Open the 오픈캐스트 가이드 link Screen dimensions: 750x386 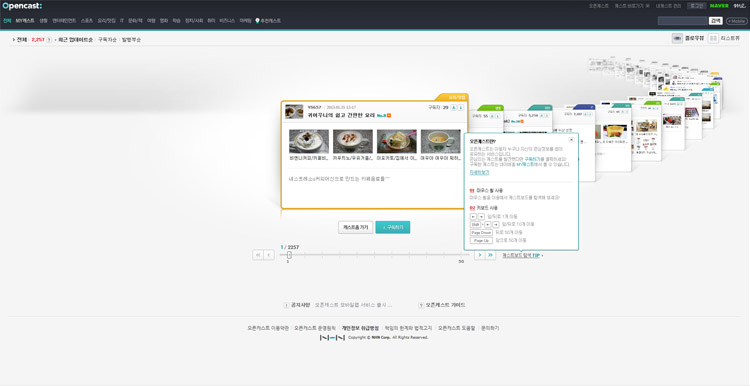(x=445, y=305)
